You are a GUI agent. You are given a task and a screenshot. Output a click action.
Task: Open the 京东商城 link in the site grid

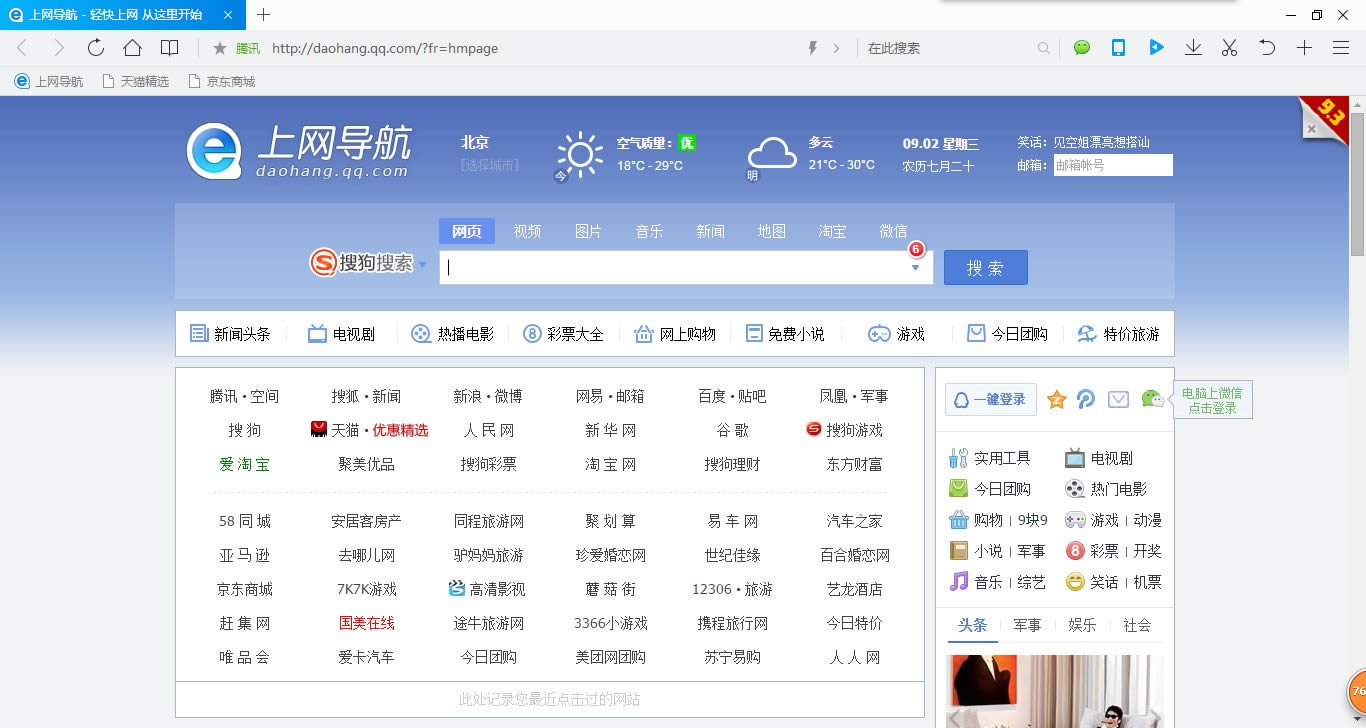(245, 589)
